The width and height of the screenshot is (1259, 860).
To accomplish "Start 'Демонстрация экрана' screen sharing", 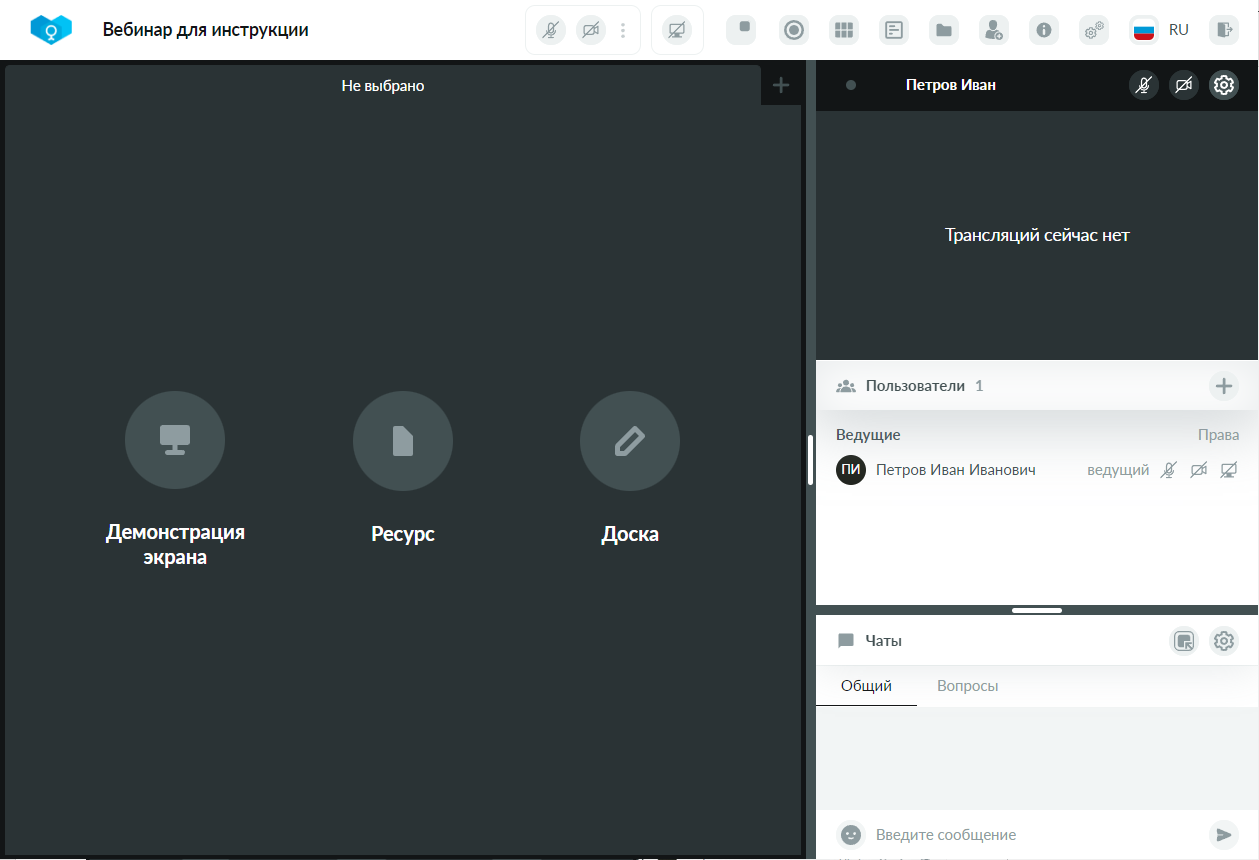I will (x=175, y=480).
